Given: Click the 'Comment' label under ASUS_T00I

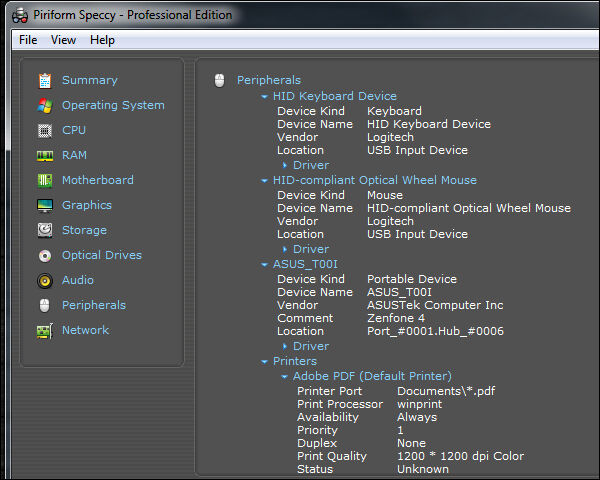Looking at the screenshot, I should click(305, 318).
